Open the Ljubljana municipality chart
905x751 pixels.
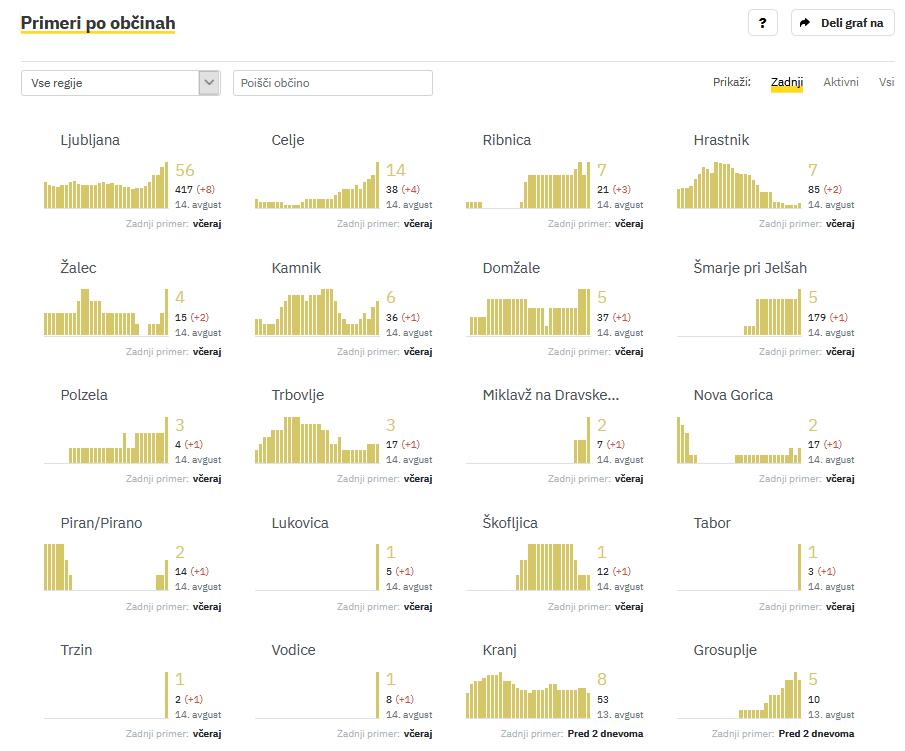point(106,187)
